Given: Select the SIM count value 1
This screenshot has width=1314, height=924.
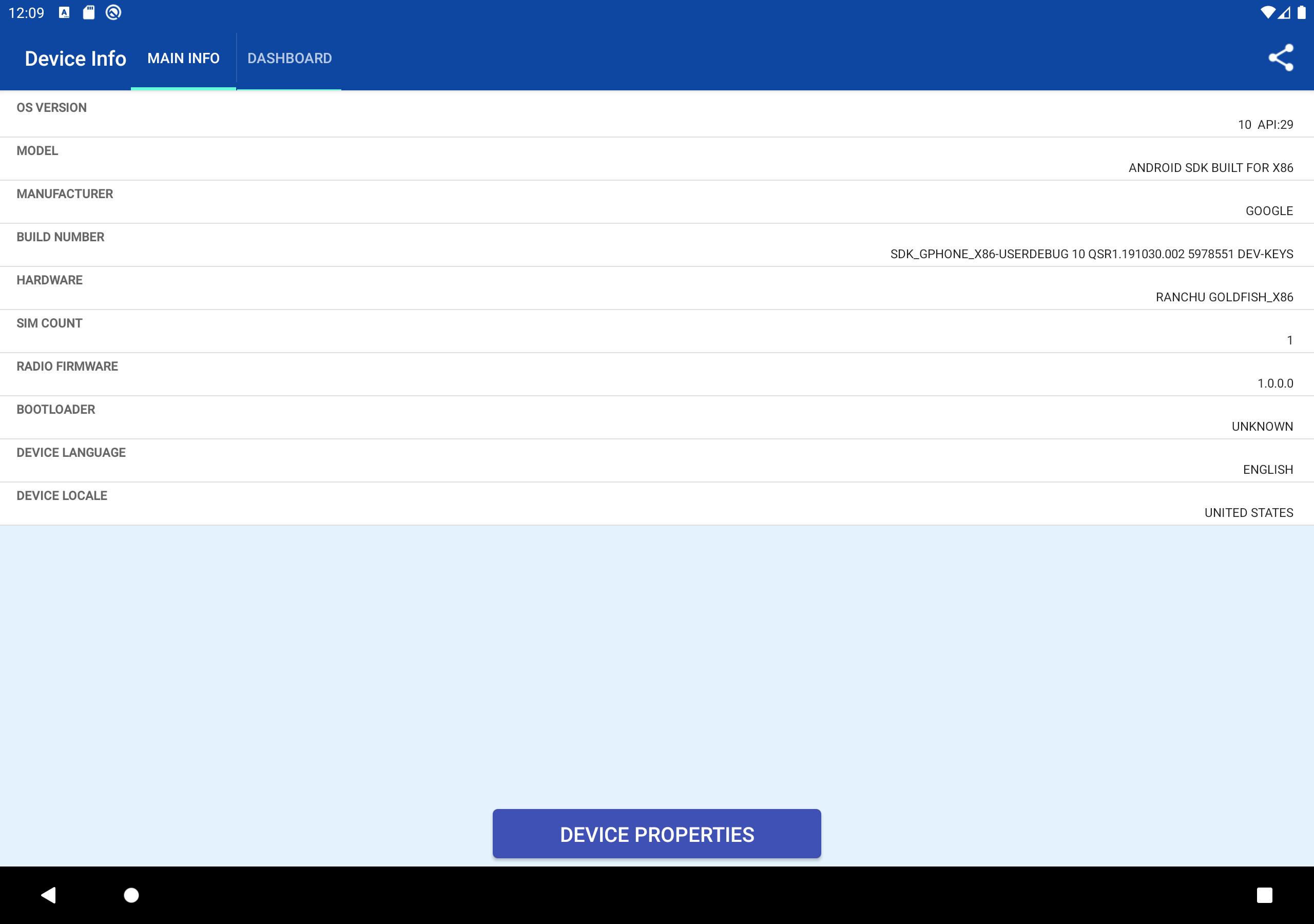Looking at the screenshot, I should click(x=1289, y=341).
